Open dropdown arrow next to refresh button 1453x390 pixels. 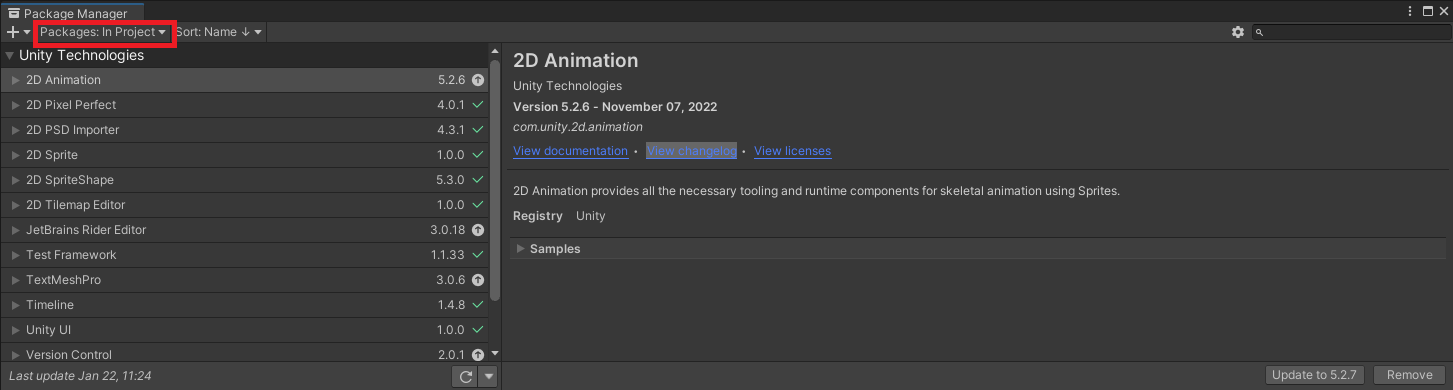[488, 376]
